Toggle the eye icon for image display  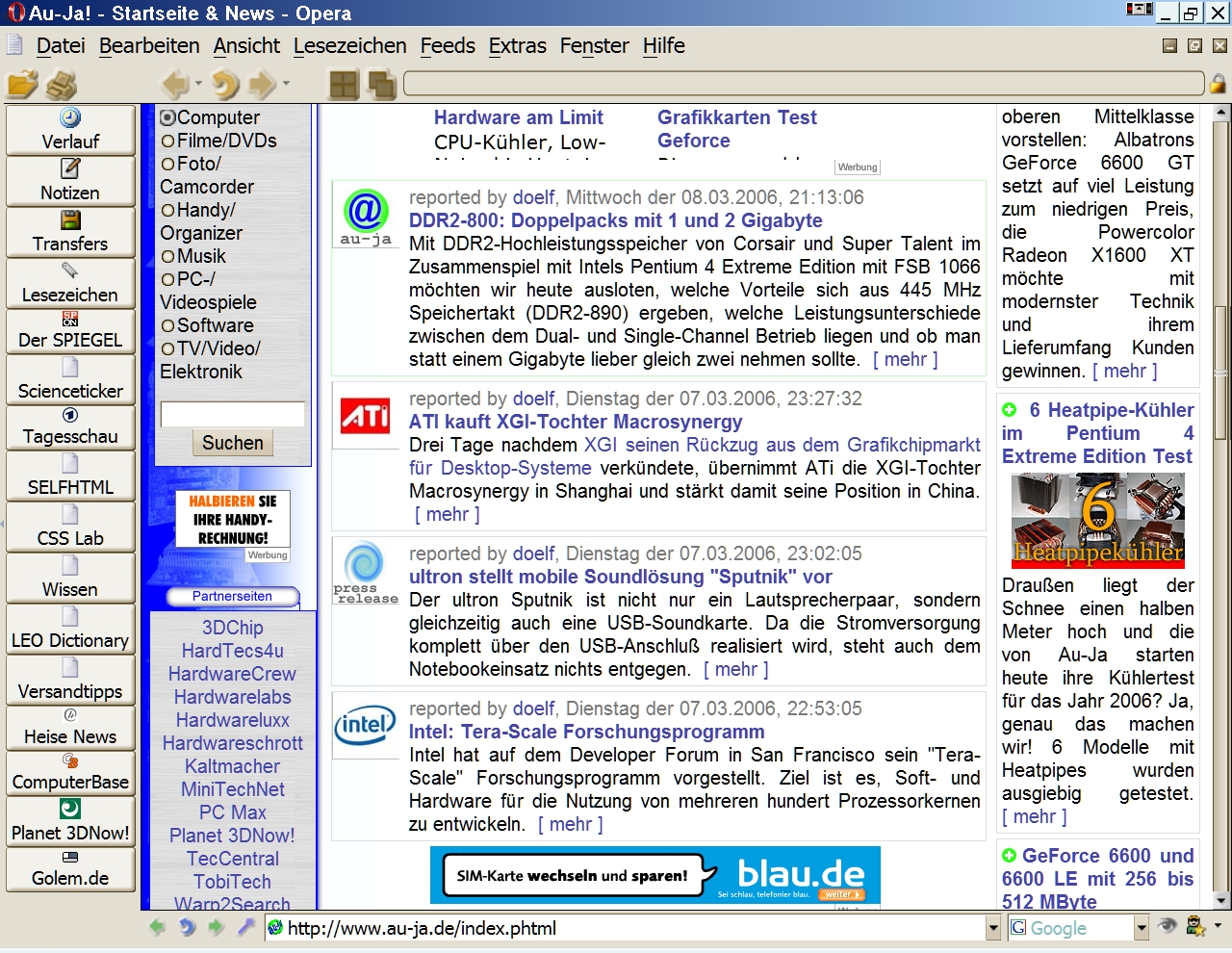[1168, 927]
